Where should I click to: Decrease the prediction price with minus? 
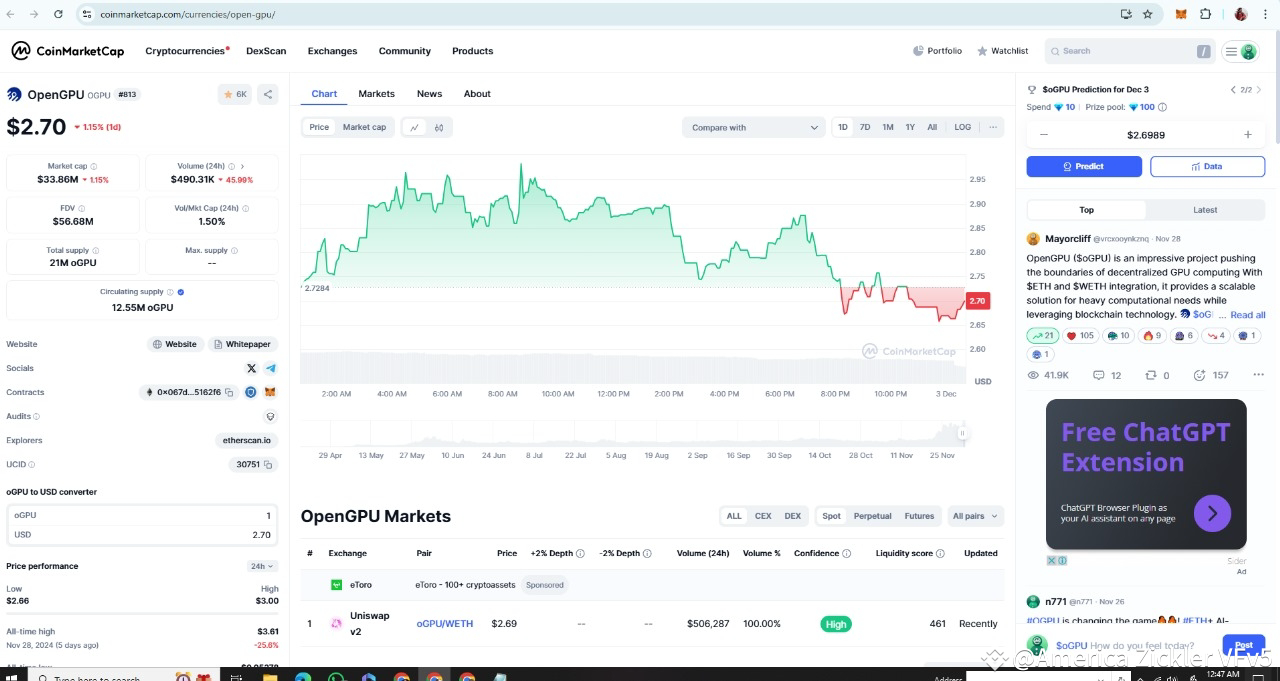(1044, 135)
